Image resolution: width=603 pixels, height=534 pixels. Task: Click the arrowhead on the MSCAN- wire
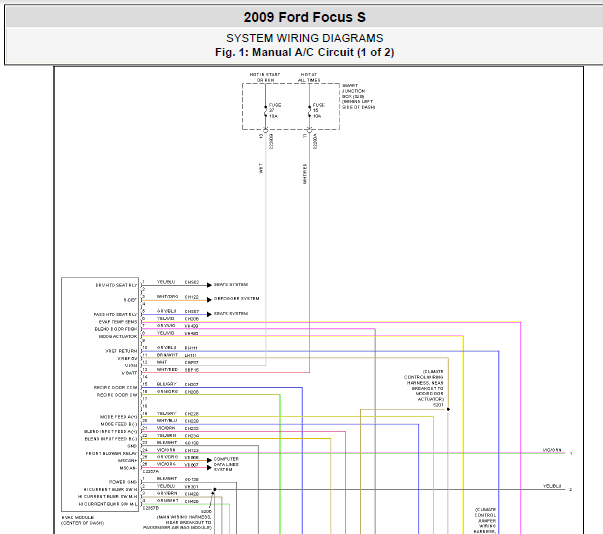click(209, 467)
